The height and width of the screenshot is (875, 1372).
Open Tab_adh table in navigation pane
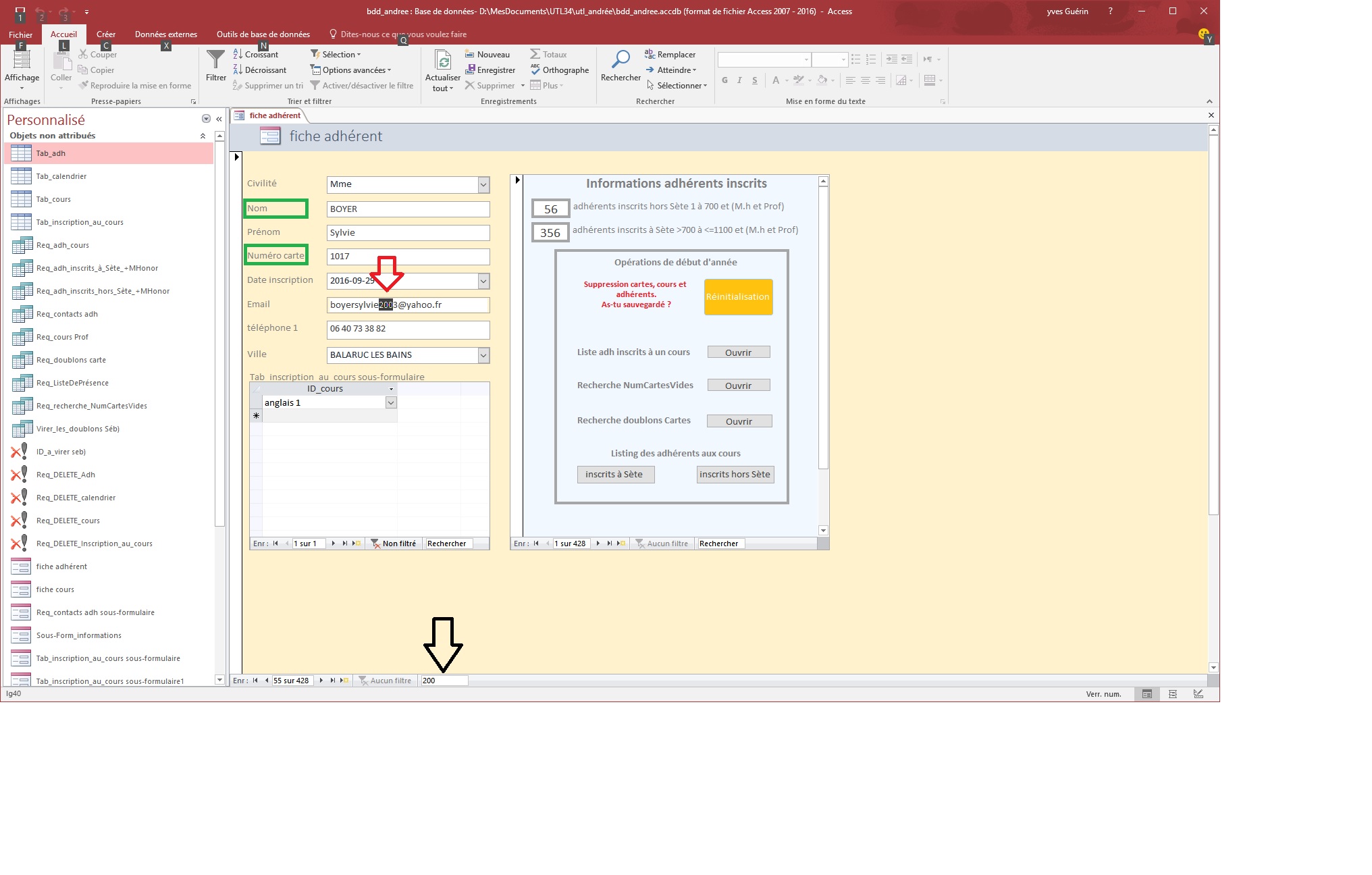click(x=109, y=153)
